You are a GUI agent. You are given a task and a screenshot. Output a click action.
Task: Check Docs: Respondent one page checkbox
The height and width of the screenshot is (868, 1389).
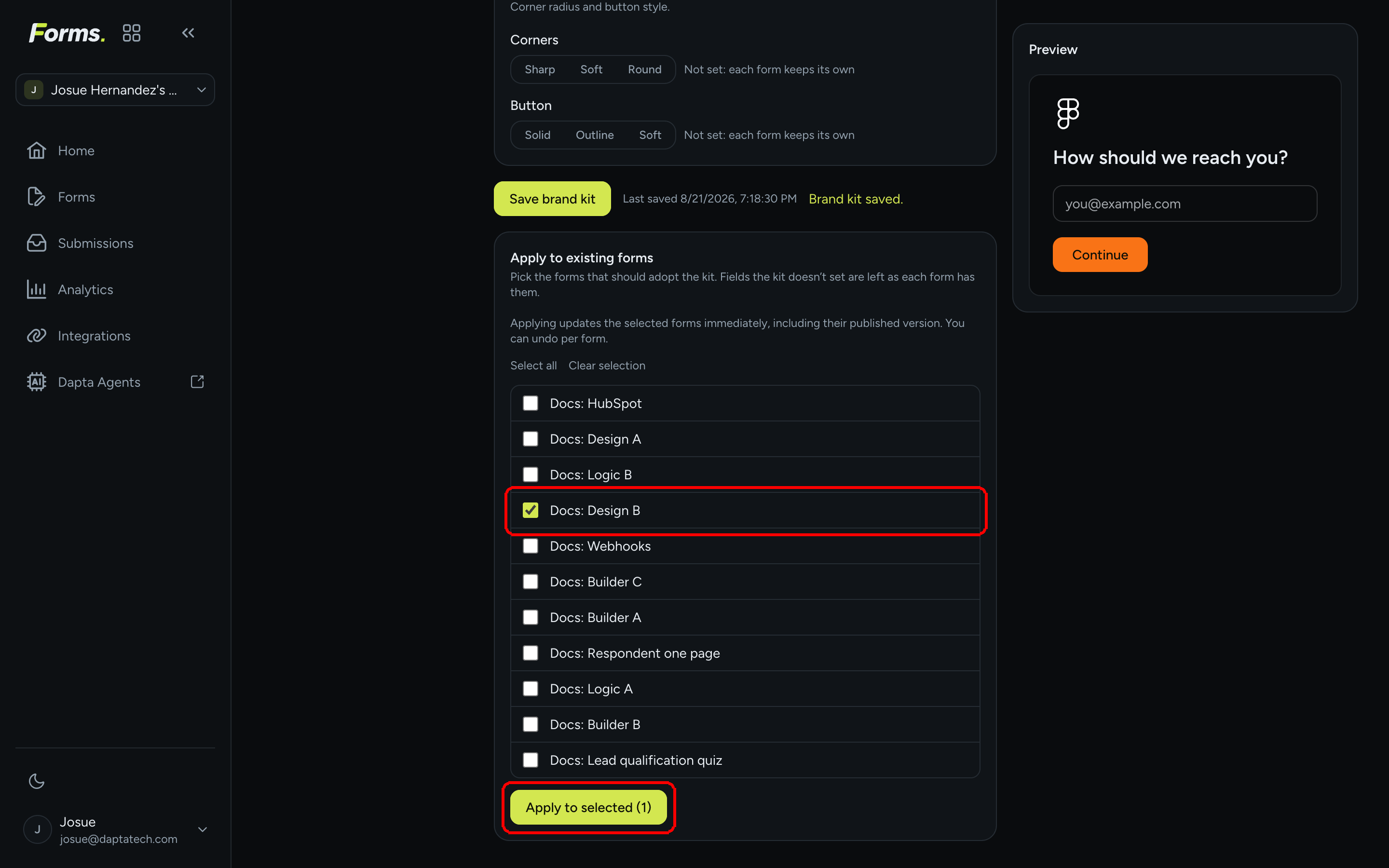point(531,653)
